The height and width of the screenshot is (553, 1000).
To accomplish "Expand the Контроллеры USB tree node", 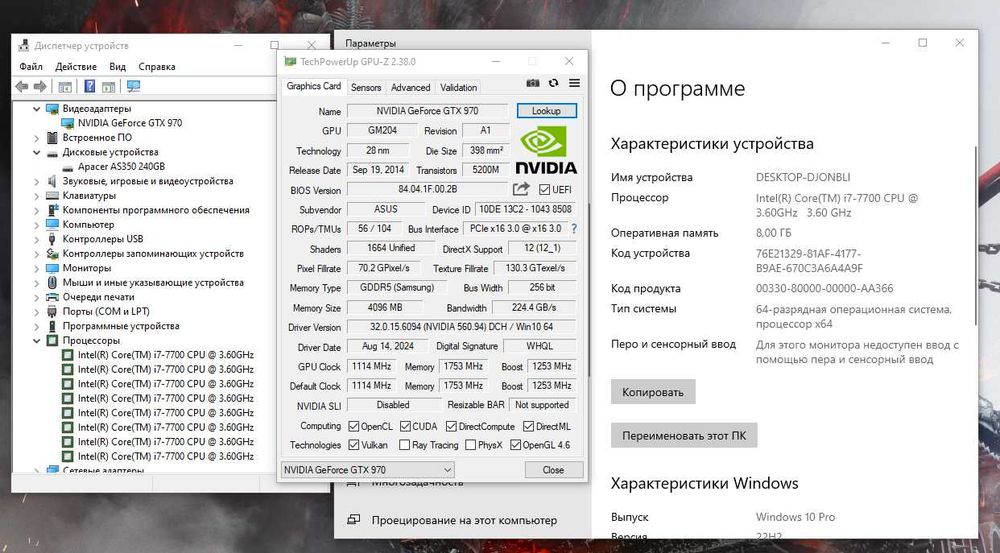I will coord(36,239).
